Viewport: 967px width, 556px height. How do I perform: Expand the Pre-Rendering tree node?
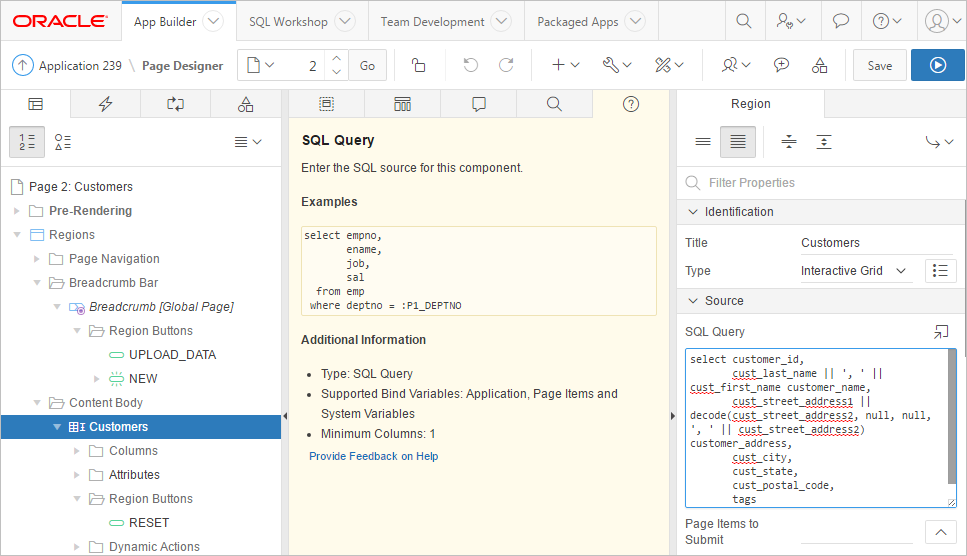tap(16, 211)
